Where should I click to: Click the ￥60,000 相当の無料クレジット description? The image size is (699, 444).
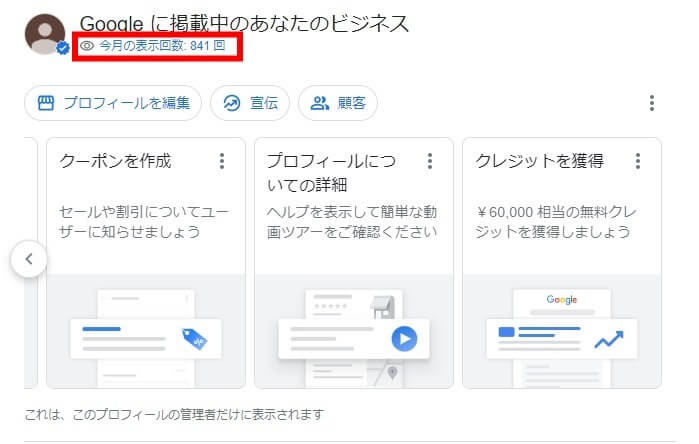point(555,222)
